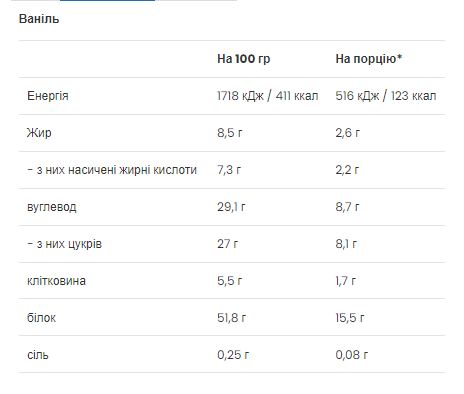Select the Жир row label
The height and width of the screenshot is (394, 464).
click(x=39, y=133)
